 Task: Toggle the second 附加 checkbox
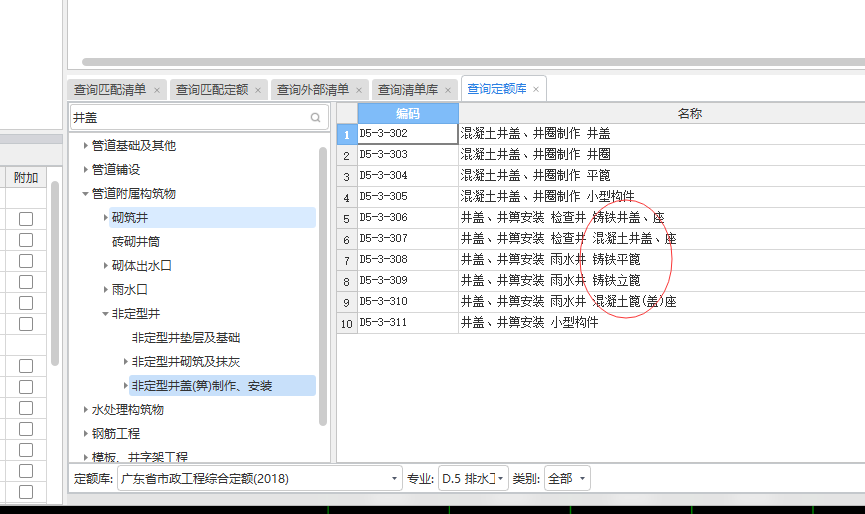point(26,240)
